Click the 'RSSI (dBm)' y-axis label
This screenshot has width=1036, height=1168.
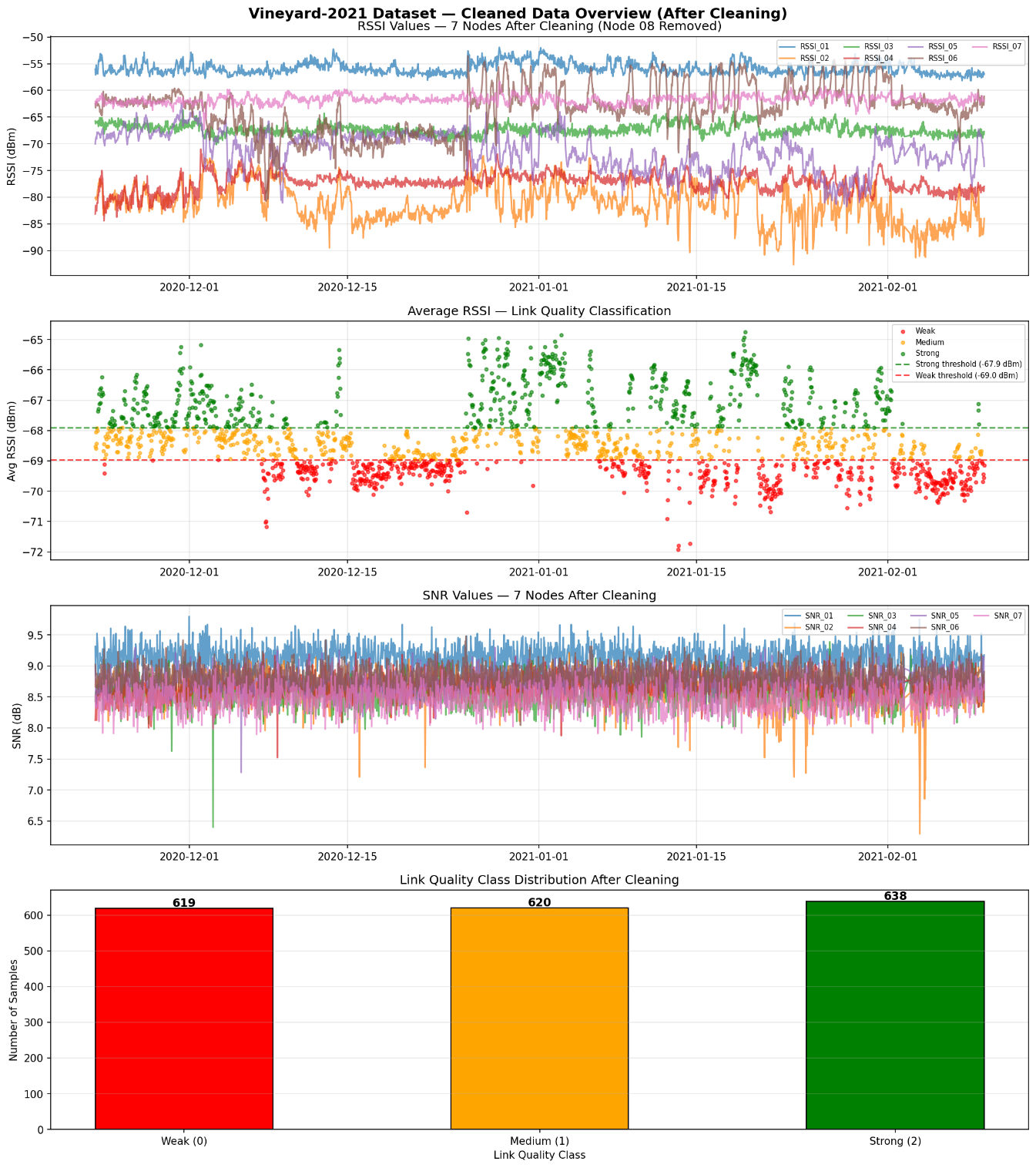point(12,156)
